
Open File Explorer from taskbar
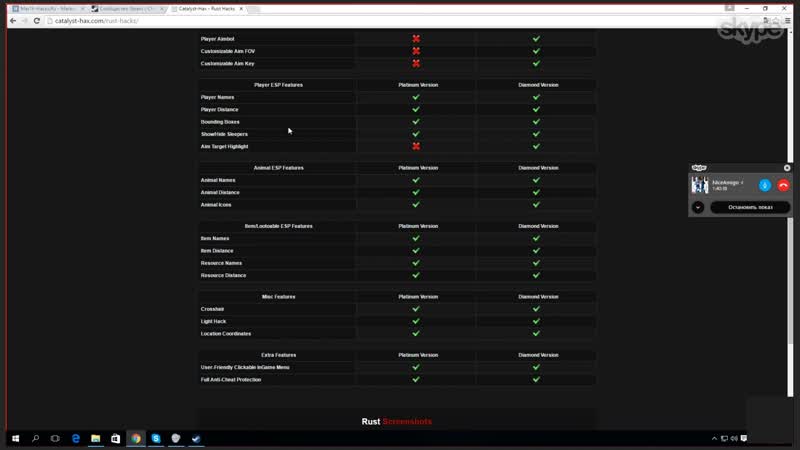(x=95, y=438)
